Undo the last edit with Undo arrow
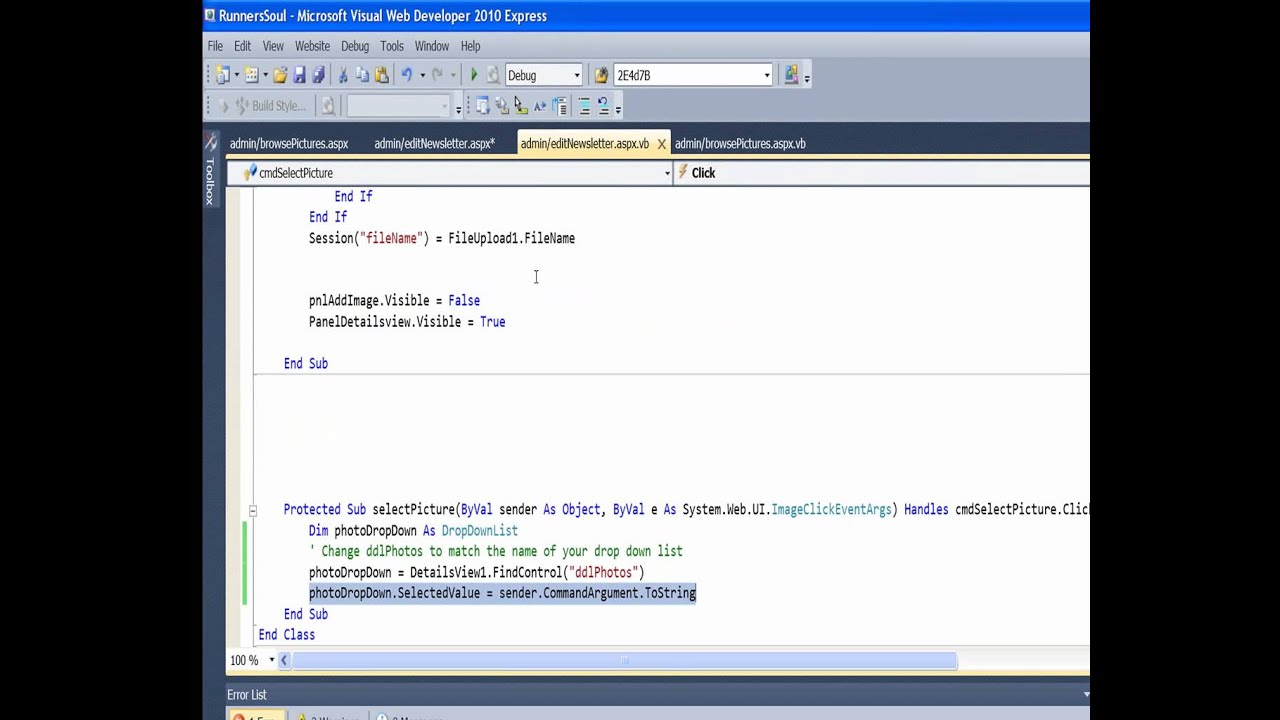1280x720 pixels. pos(406,75)
